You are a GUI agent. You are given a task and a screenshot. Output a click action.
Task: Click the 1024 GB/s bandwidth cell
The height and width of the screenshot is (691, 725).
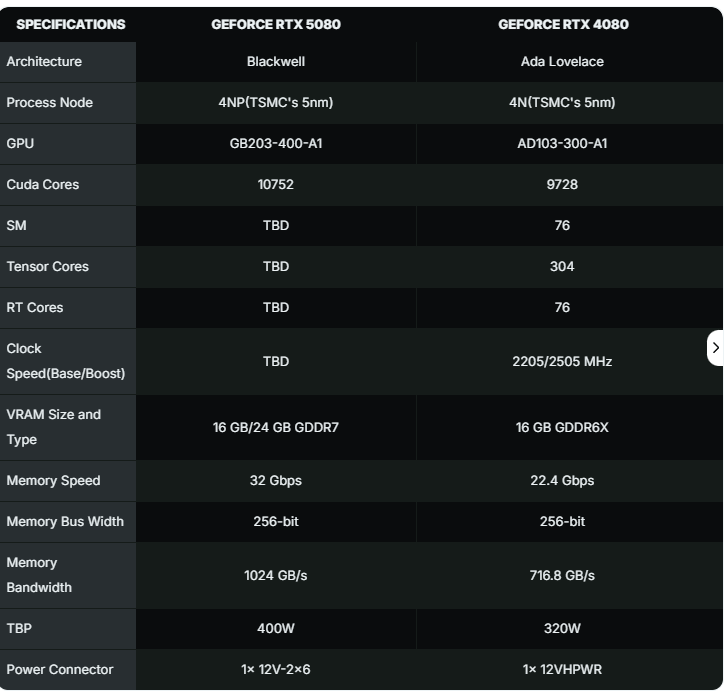[276, 576]
